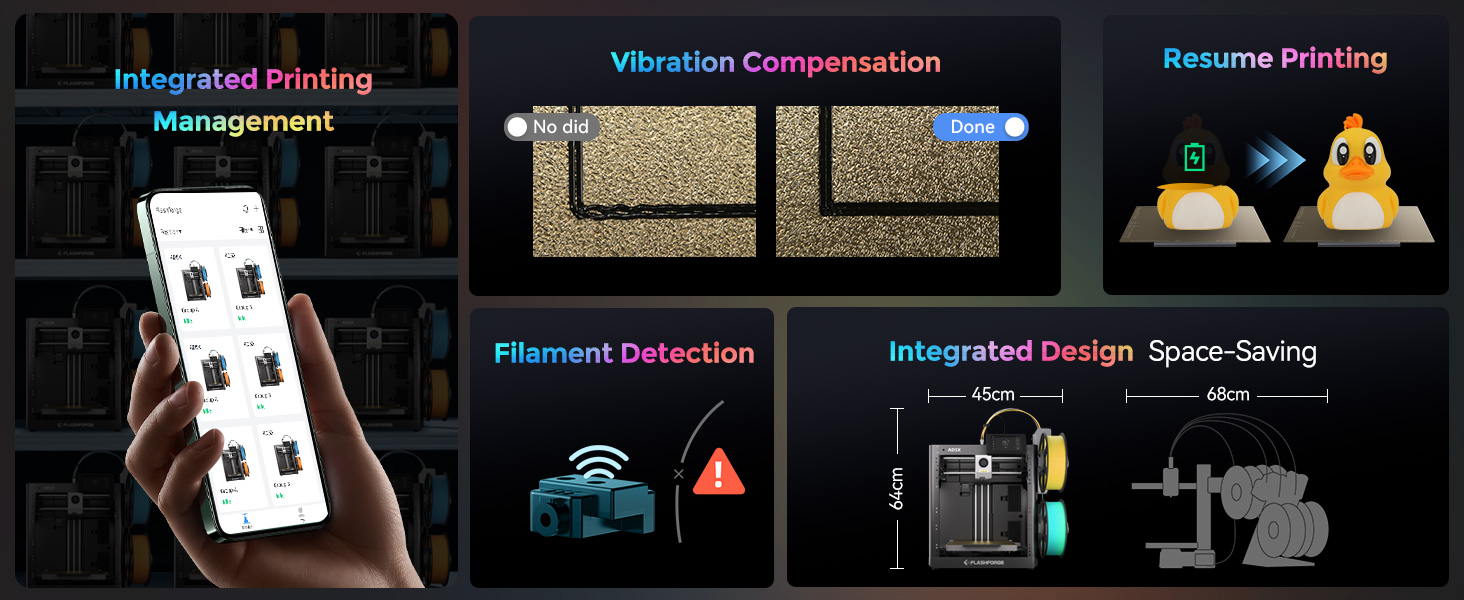
Task: Click the "Filament Detection" heading
Action: pyautogui.click(x=624, y=353)
